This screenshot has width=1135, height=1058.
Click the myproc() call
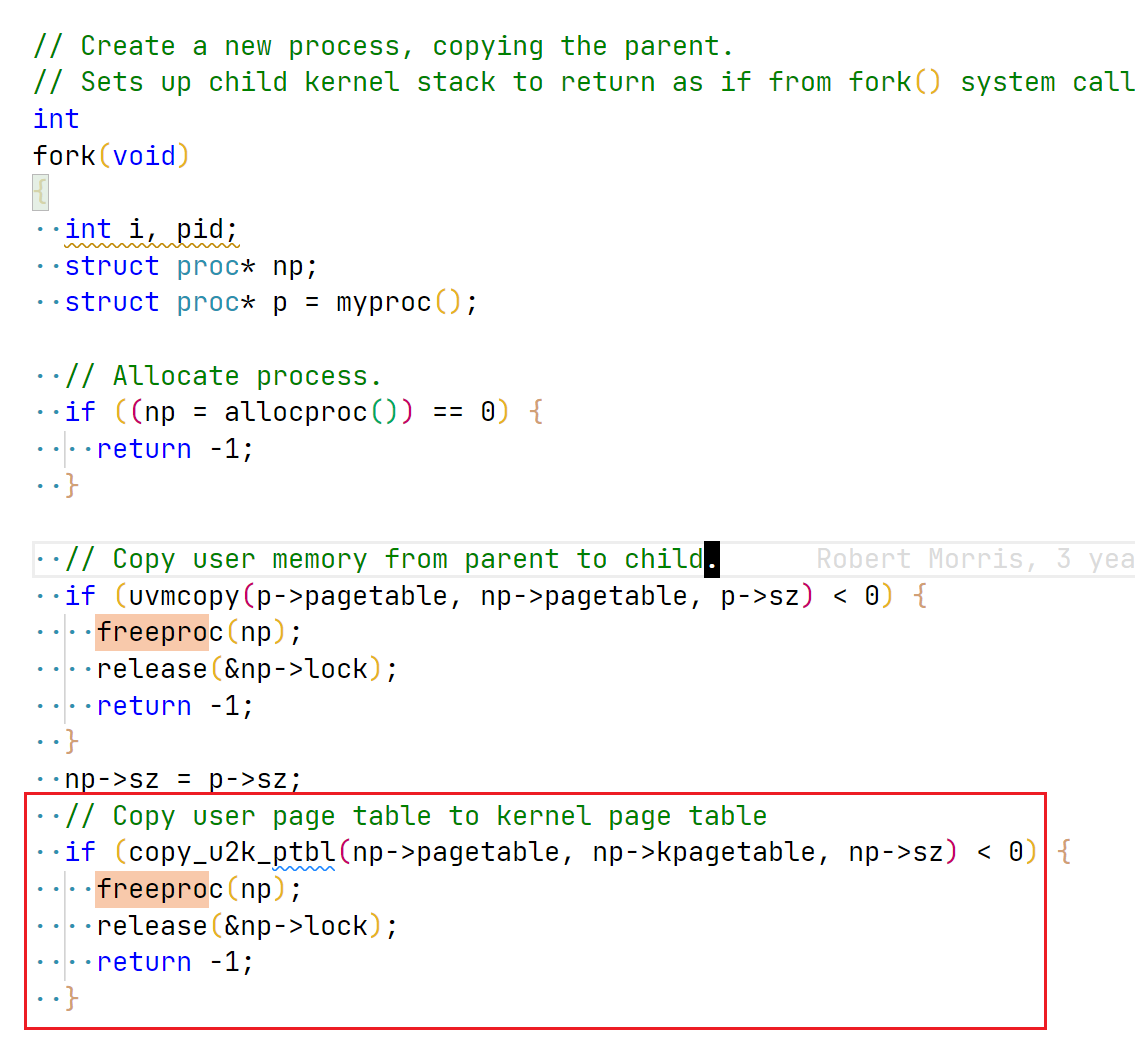(383, 303)
